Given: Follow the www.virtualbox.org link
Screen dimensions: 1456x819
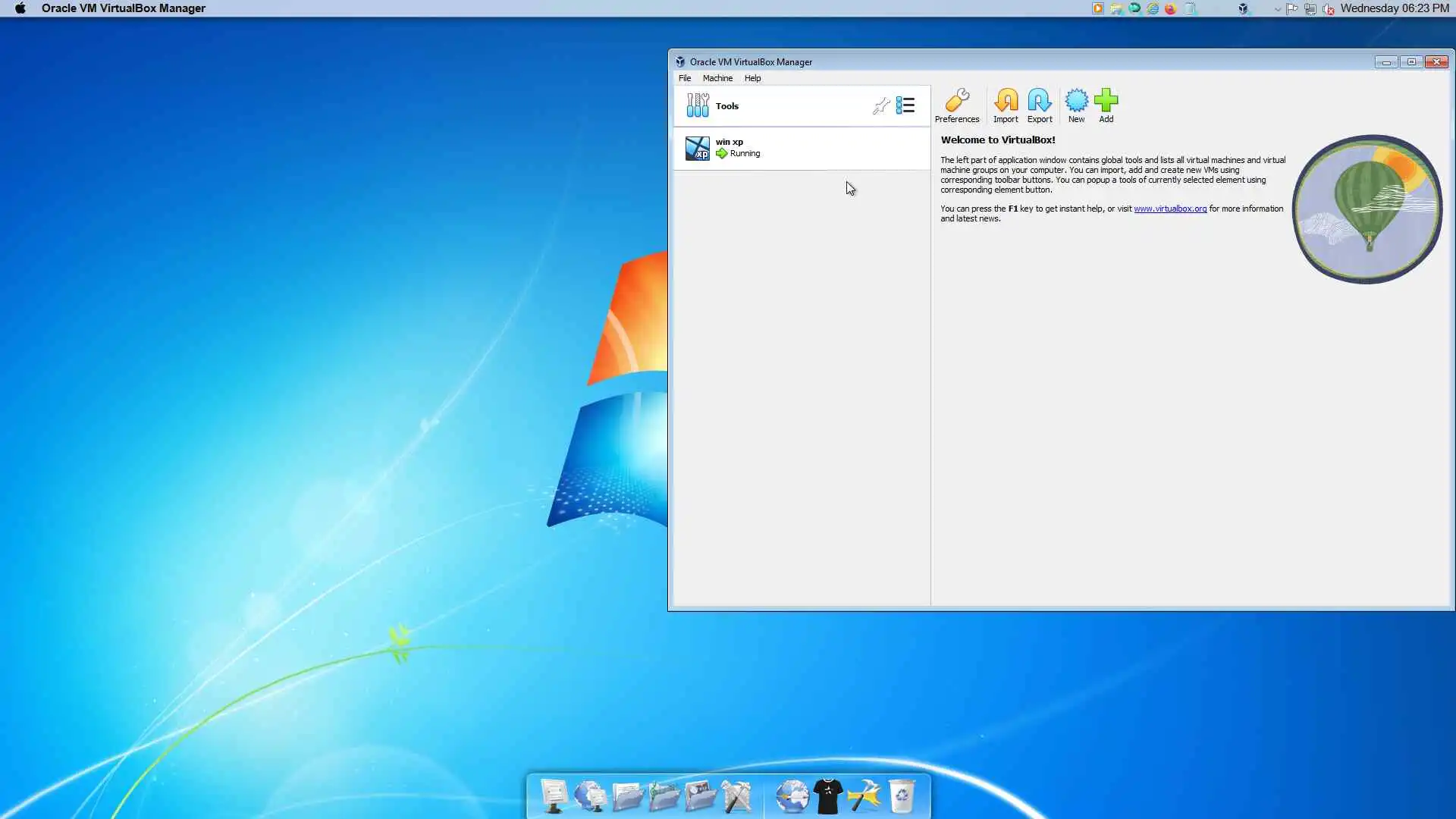Looking at the screenshot, I should (1169, 209).
